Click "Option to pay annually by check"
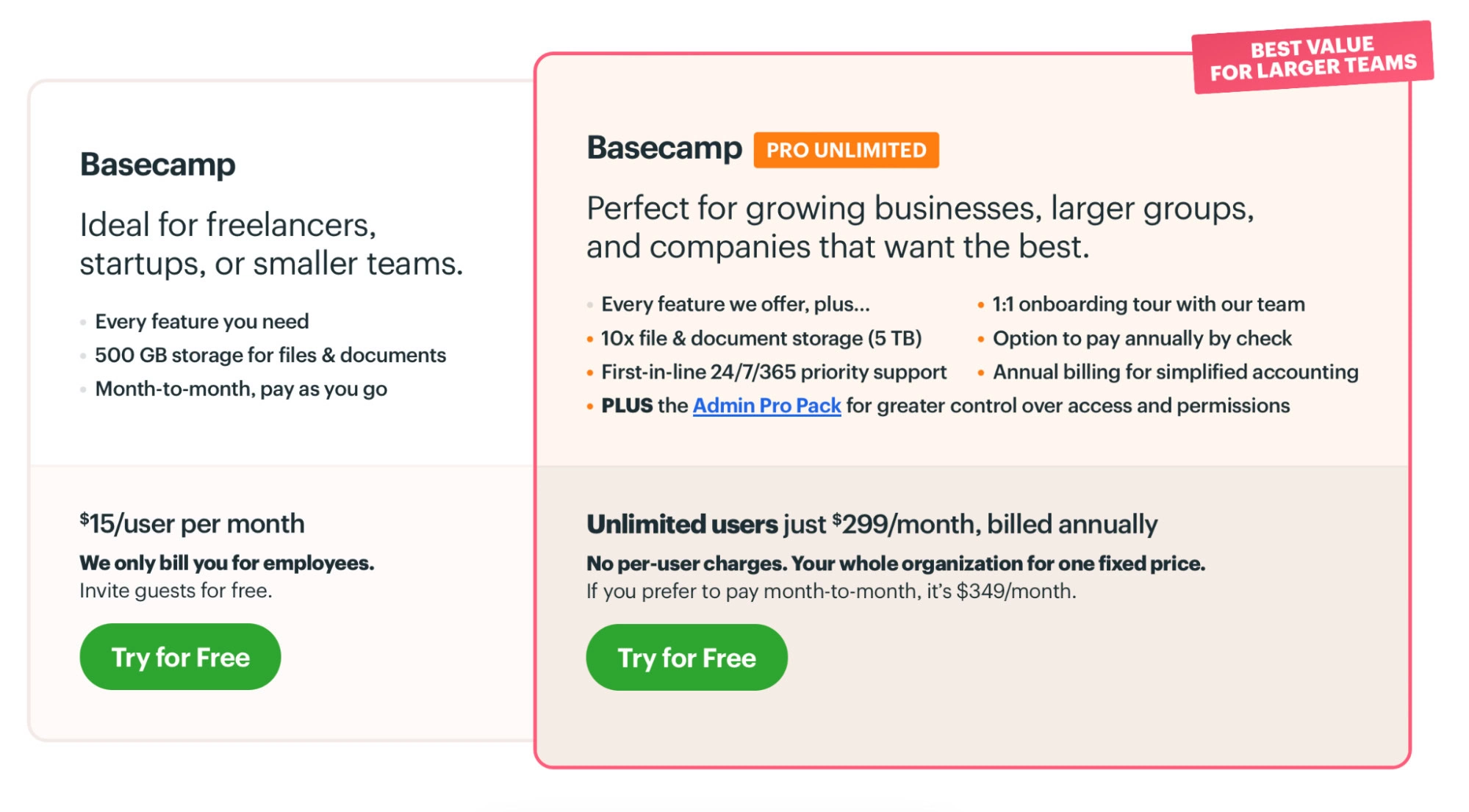This screenshot has width=1469, height=812. [x=1142, y=338]
